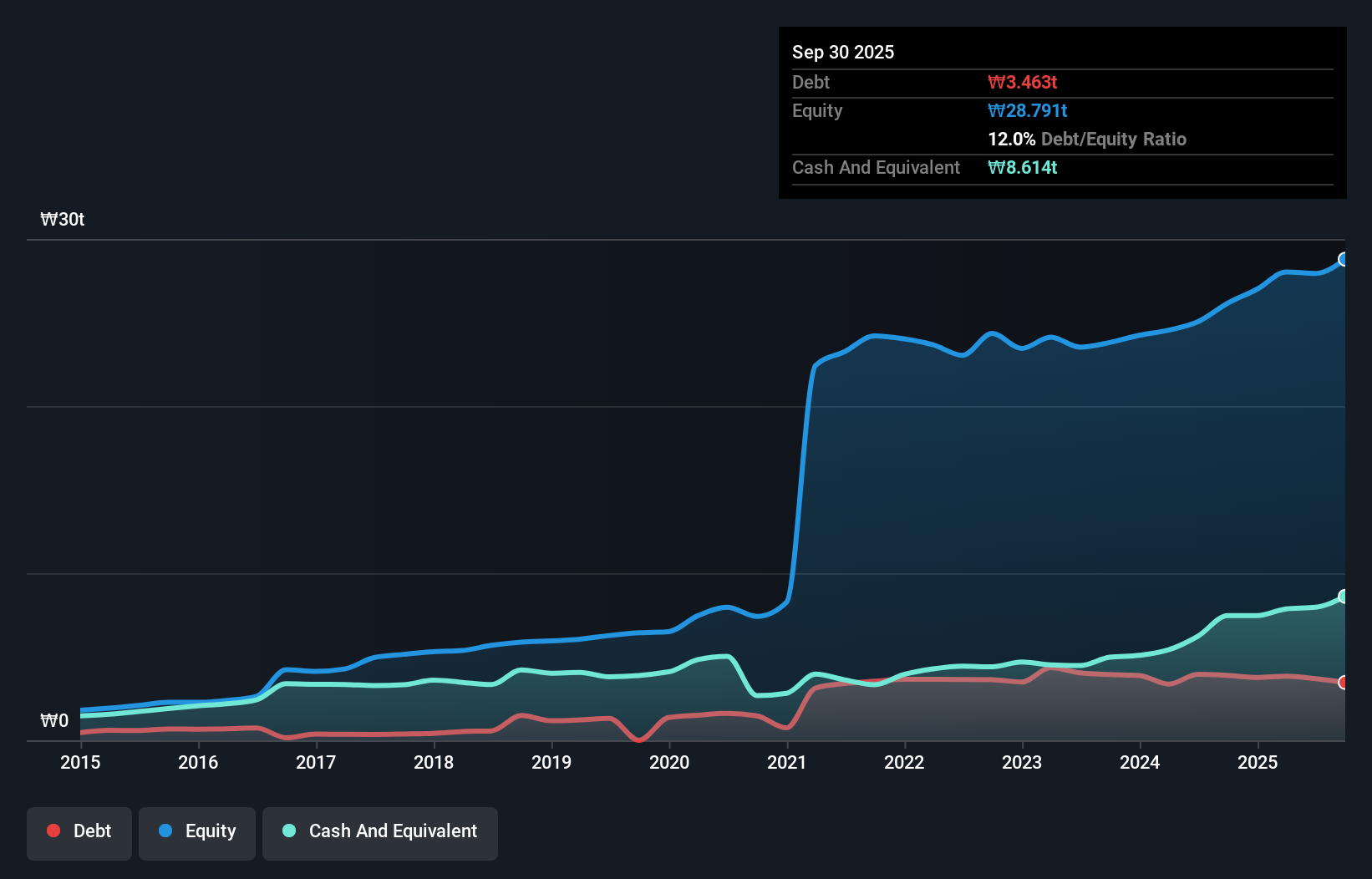This screenshot has width=1372, height=879.
Task: Click the ₩30t gridline label
Action: click(x=62, y=219)
